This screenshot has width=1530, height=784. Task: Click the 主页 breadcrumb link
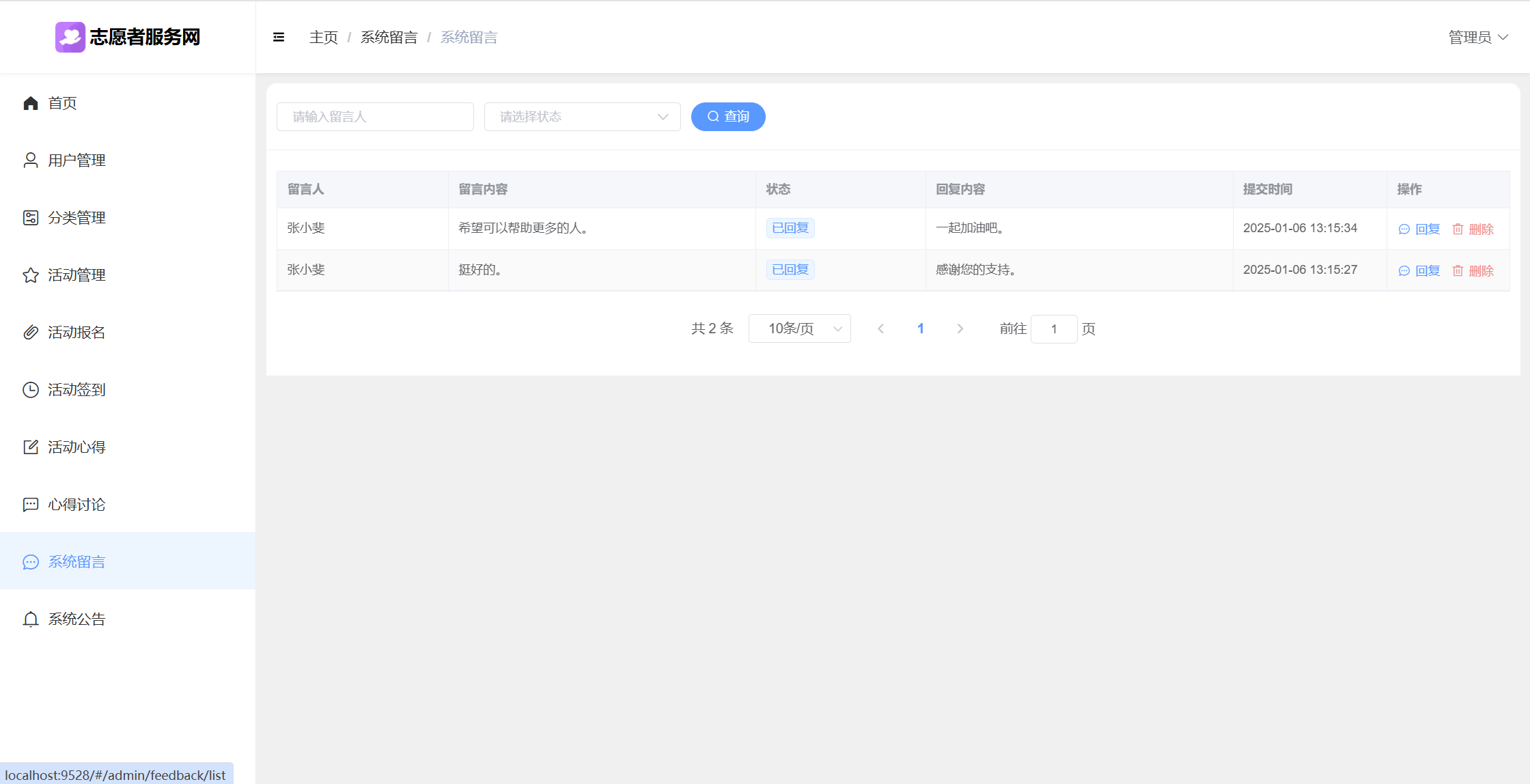[323, 38]
